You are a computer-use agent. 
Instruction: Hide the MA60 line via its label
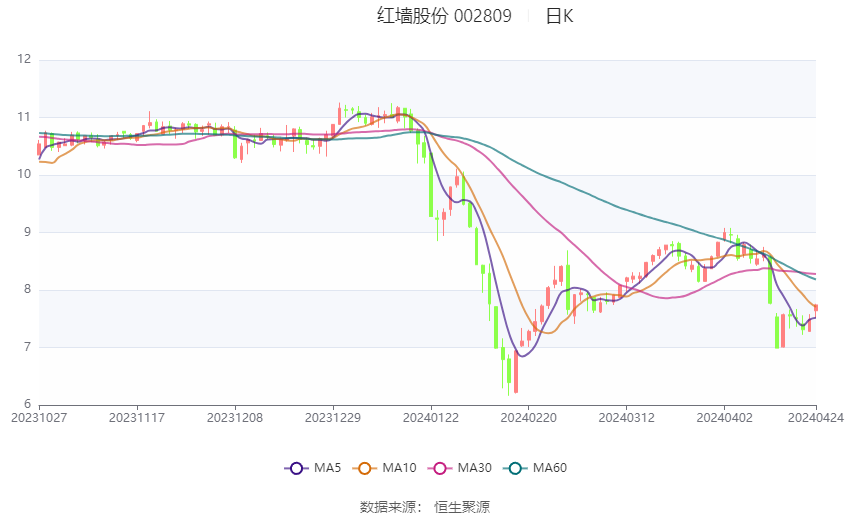(x=550, y=468)
